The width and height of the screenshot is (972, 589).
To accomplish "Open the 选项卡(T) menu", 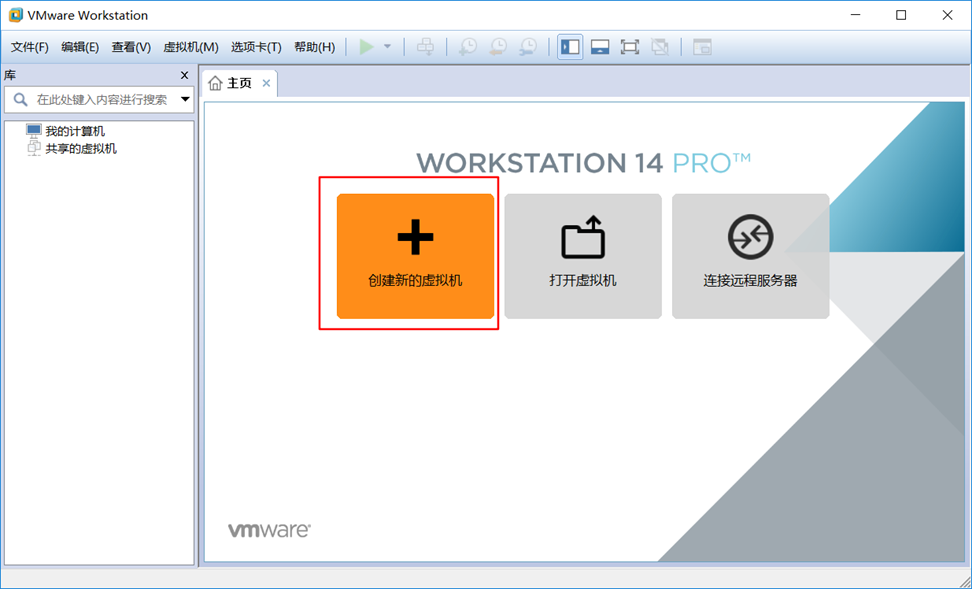I will (x=256, y=47).
